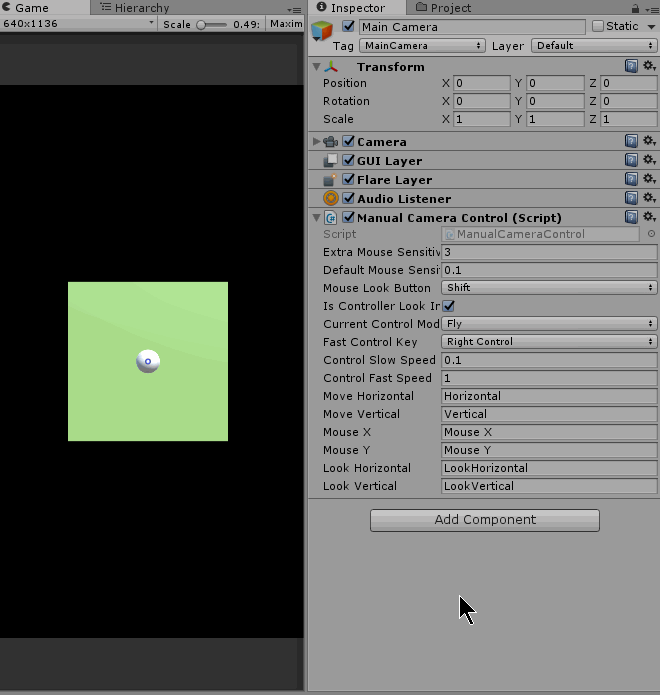Toggle Main Camera active checkbox
660x695 pixels.
pyautogui.click(x=348, y=26)
